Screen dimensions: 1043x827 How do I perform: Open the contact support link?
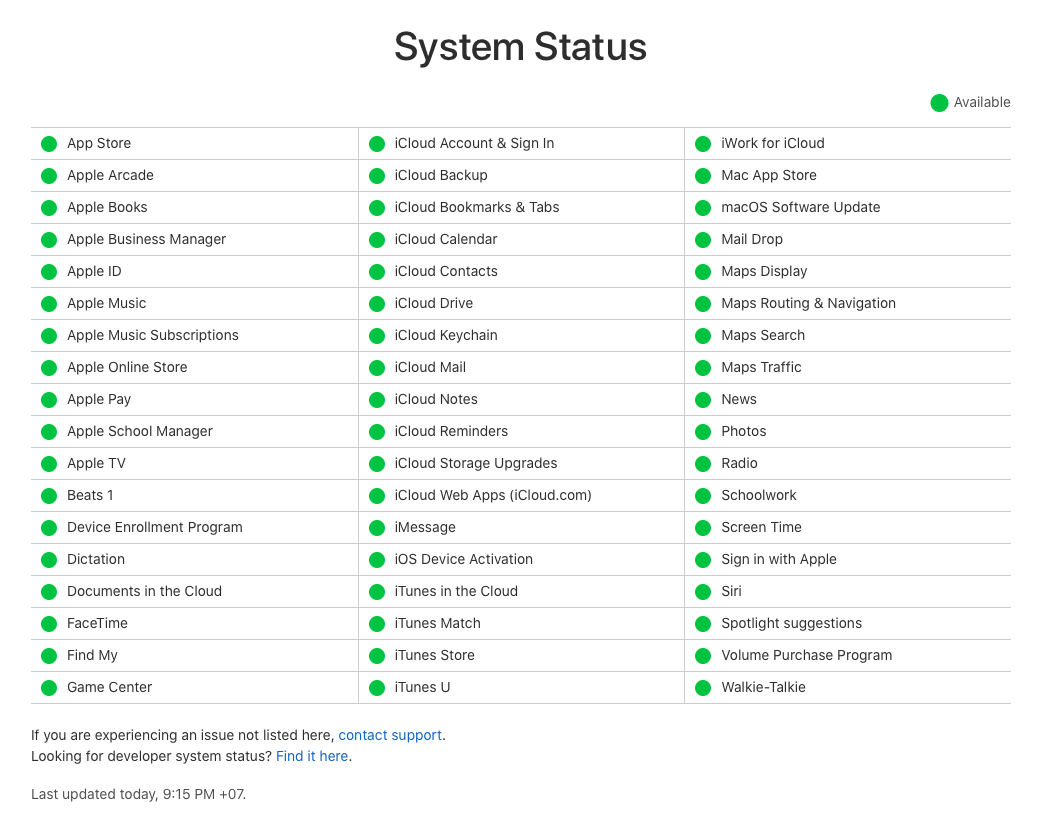pyautogui.click(x=390, y=735)
